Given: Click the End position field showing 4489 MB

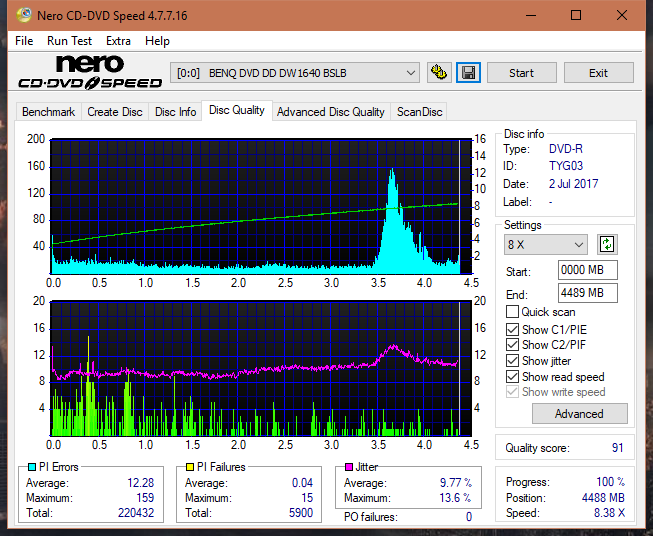Looking at the screenshot, I should pyautogui.click(x=587, y=293).
